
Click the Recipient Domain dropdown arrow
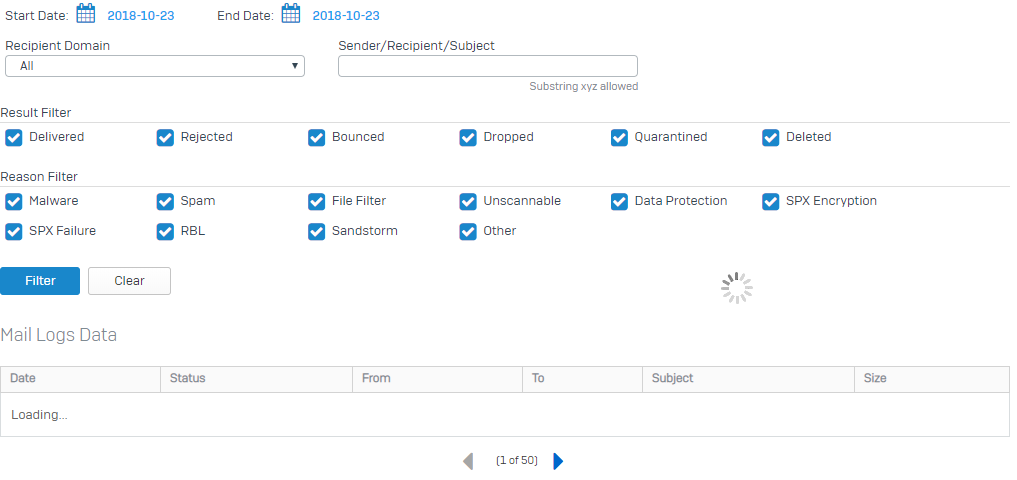click(x=294, y=66)
